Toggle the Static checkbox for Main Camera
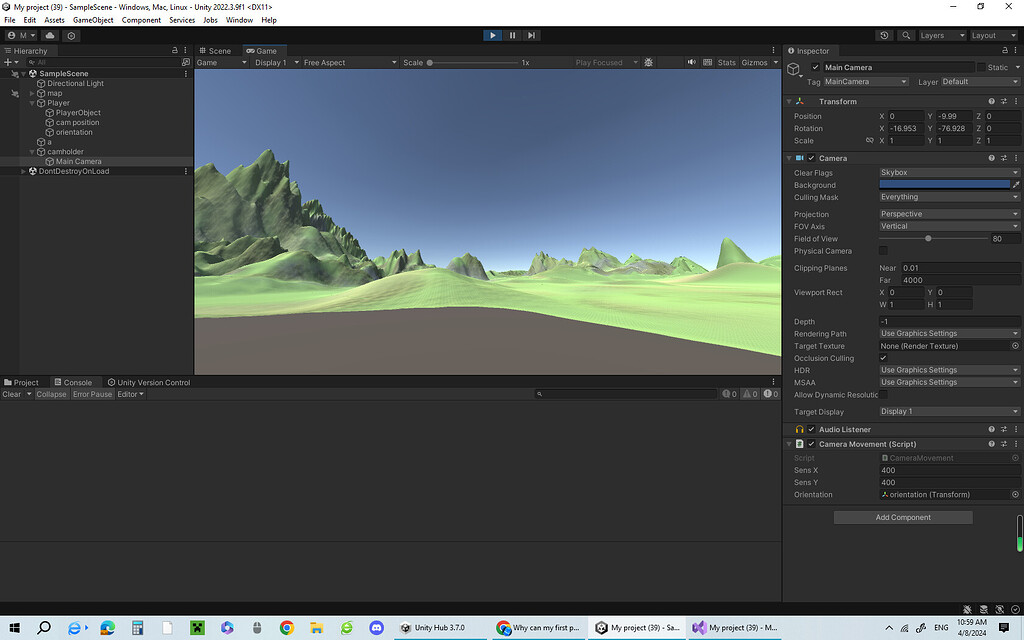Screen dimensions: 1024x640 tap(981, 67)
